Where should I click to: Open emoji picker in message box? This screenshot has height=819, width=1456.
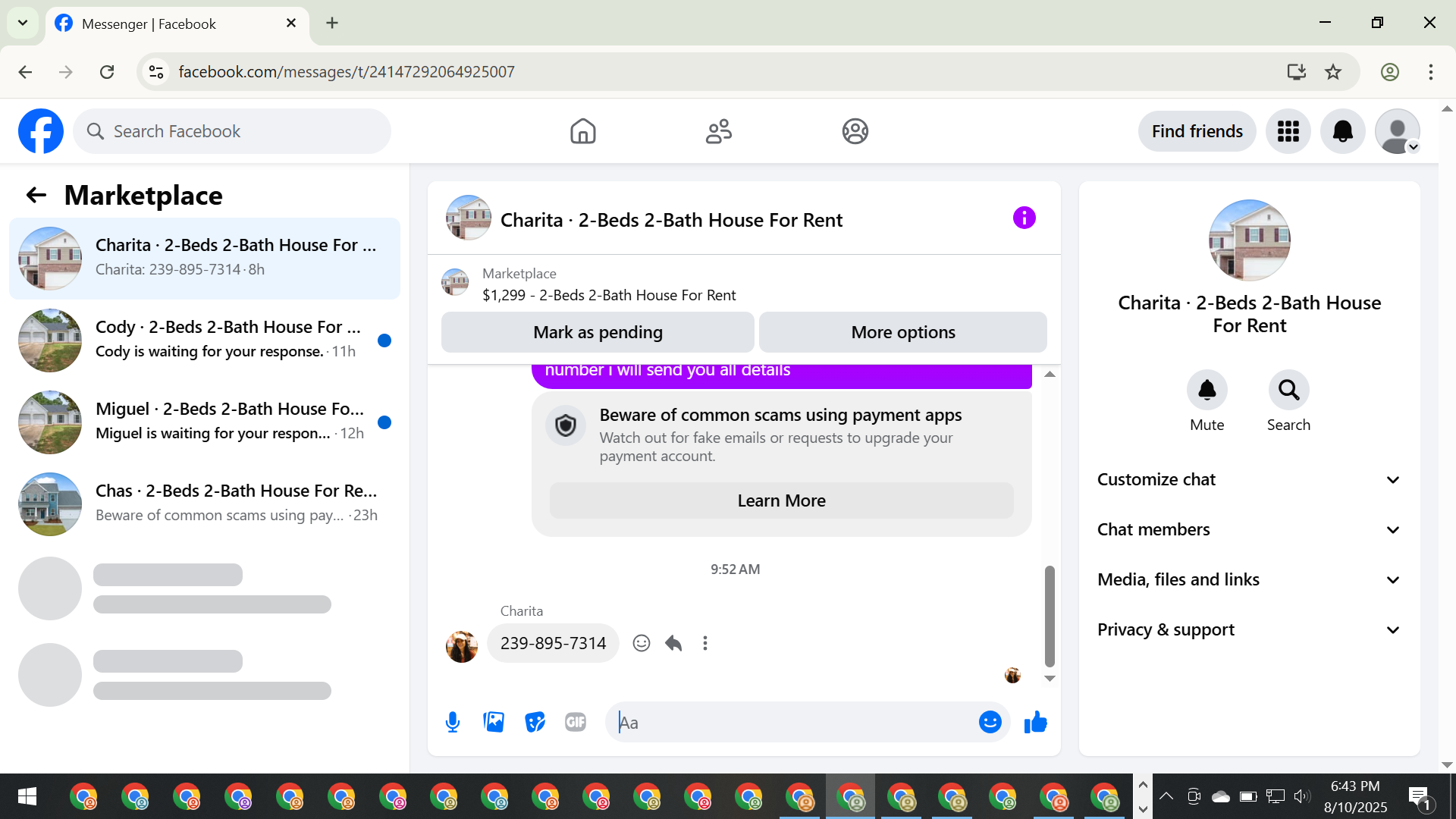coord(990,722)
